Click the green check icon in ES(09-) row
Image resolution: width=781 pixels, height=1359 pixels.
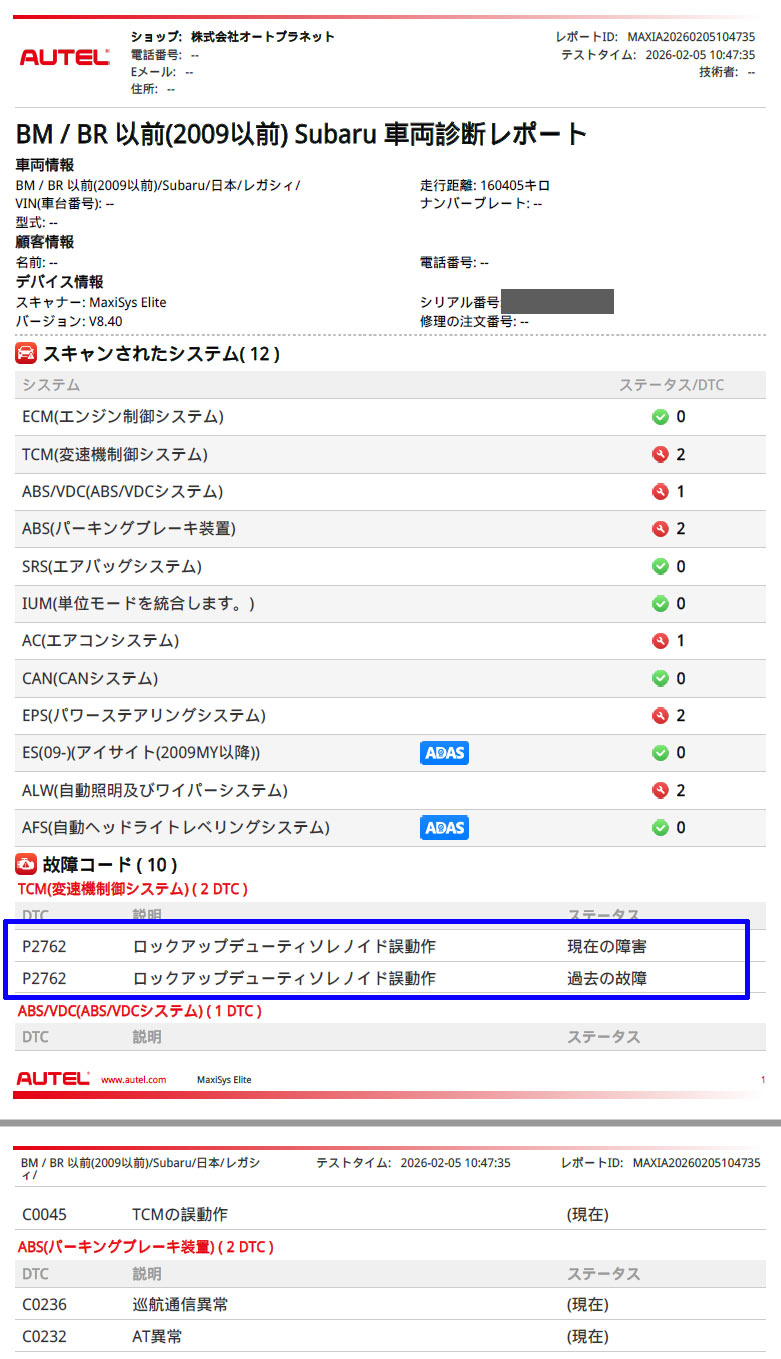point(660,752)
